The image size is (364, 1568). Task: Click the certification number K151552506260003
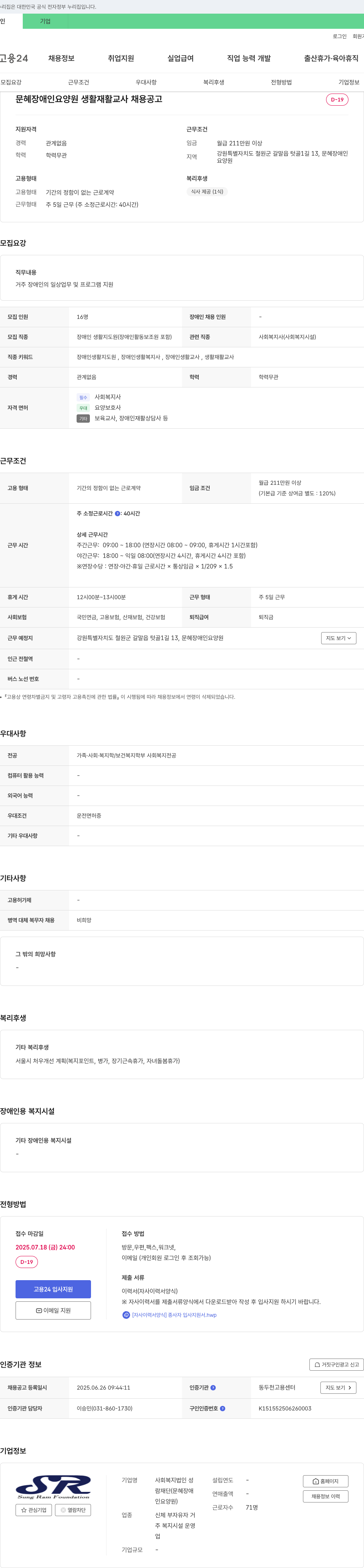[x=285, y=1409]
